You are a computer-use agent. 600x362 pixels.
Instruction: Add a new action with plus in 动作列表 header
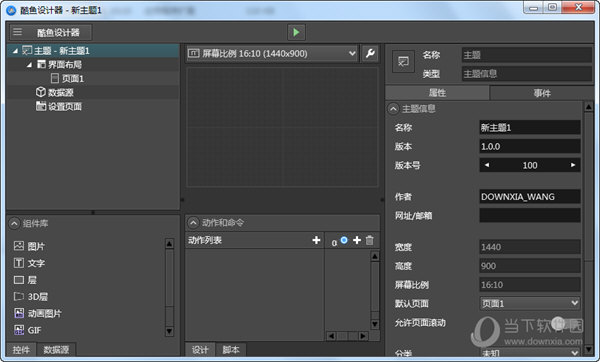[316, 240]
